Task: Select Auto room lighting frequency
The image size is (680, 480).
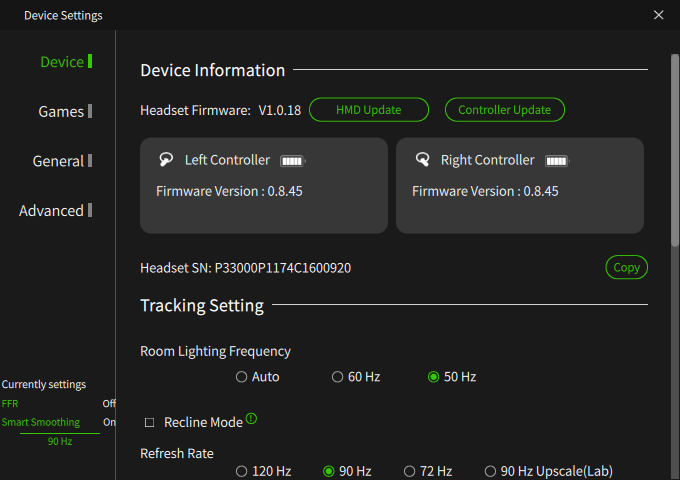Action: pos(241,377)
